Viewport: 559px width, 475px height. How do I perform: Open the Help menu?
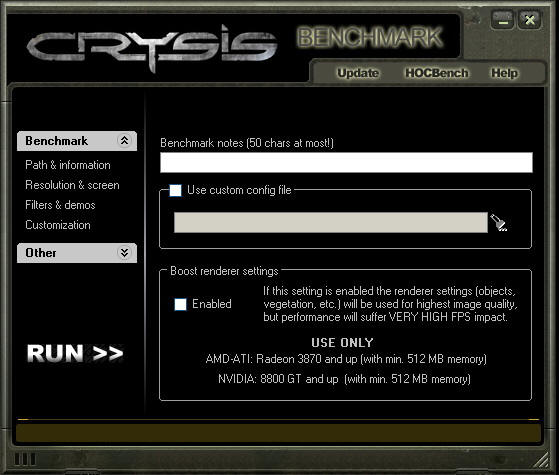click(x=504, y=73)
